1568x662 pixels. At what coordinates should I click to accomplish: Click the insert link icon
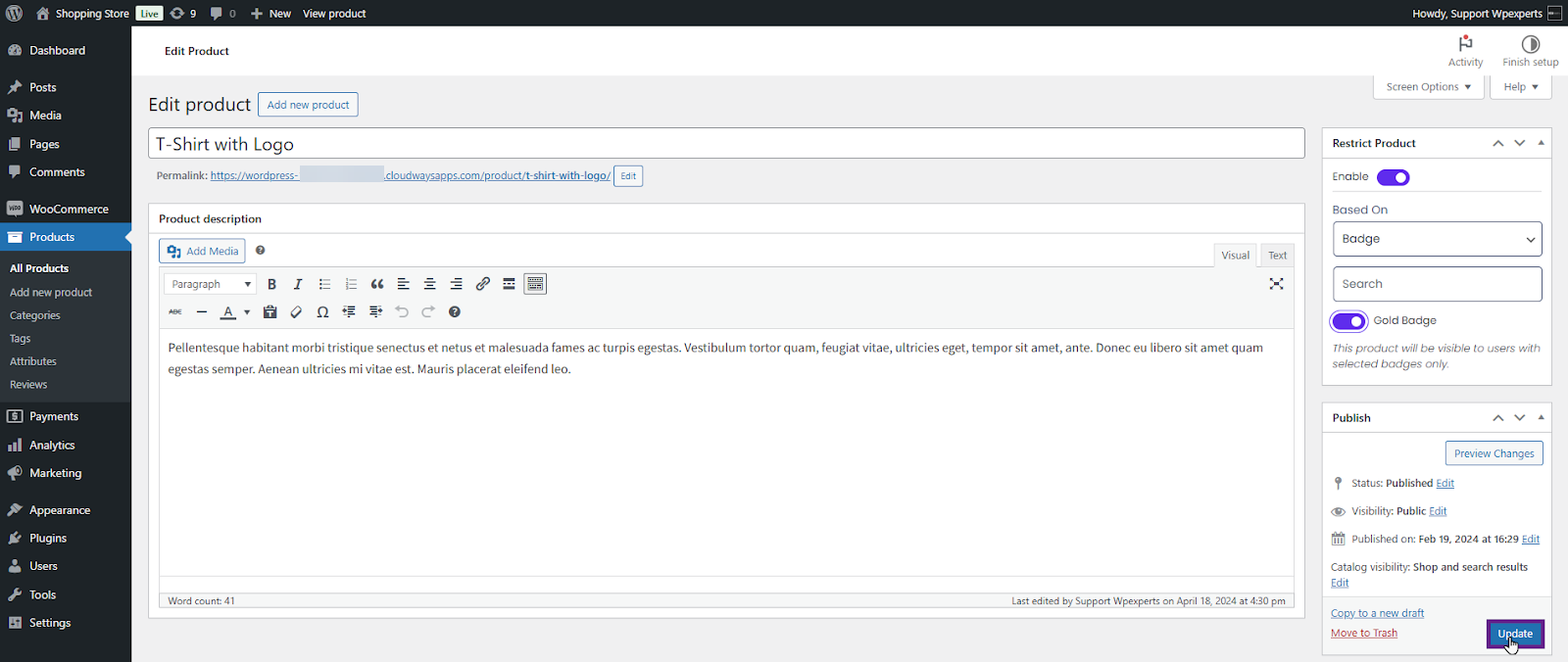click(483, 284)
